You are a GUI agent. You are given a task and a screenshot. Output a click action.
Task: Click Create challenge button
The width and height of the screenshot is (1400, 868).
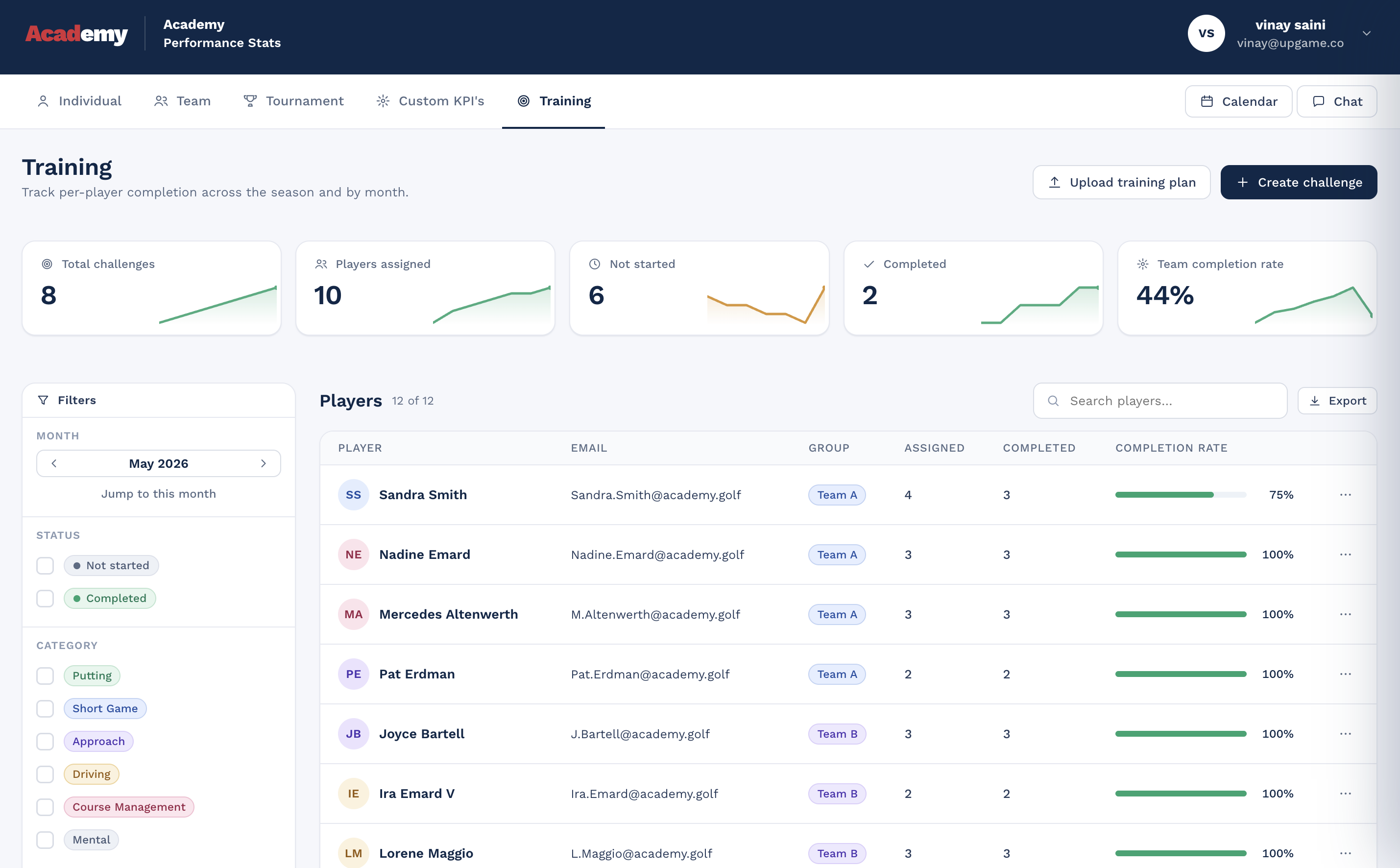coord(1299,183)
